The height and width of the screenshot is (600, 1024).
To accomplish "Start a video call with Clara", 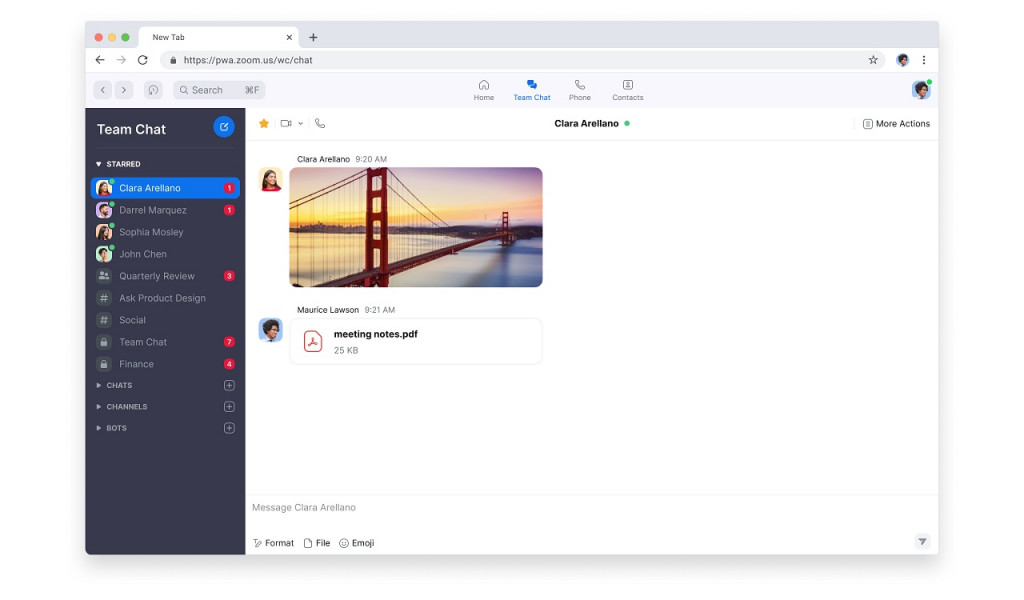I will [286, 124].
